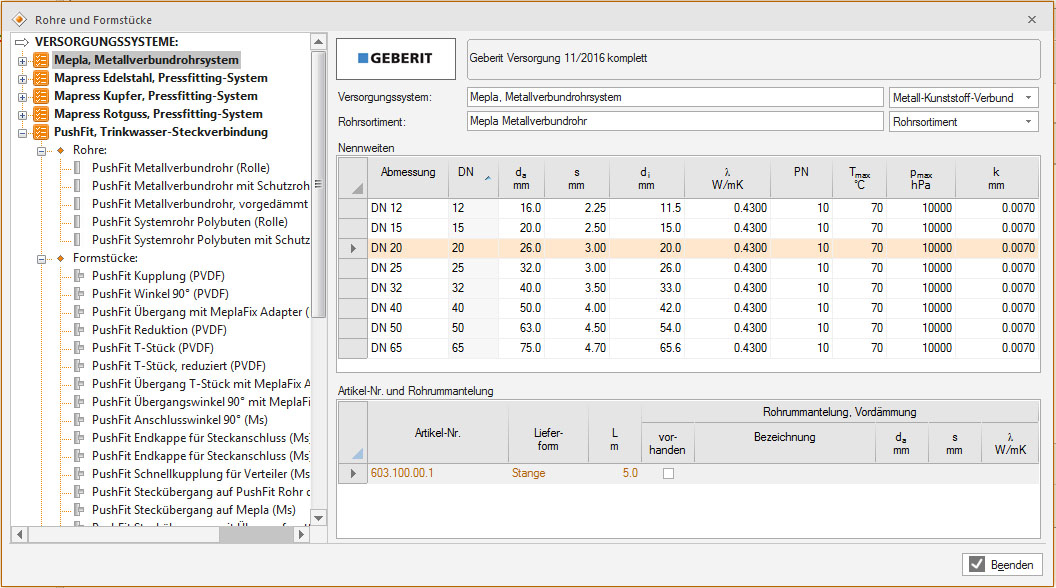Image resolution: width=1056 pixels, height=588 pixels.
Task: Click the tree's horizontal scrollbar right arrow
Action: pos(301,534)
